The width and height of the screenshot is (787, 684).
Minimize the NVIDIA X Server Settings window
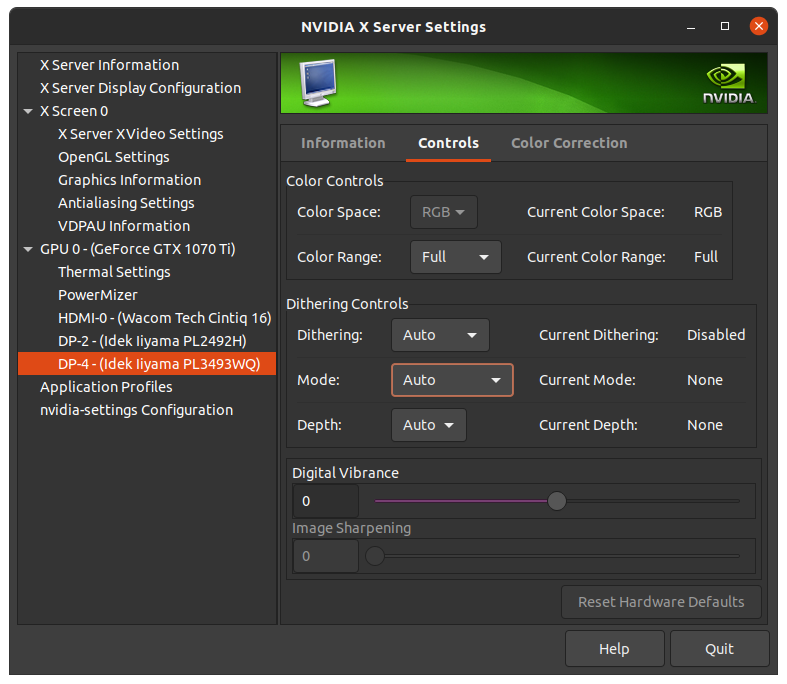point(691,27)
